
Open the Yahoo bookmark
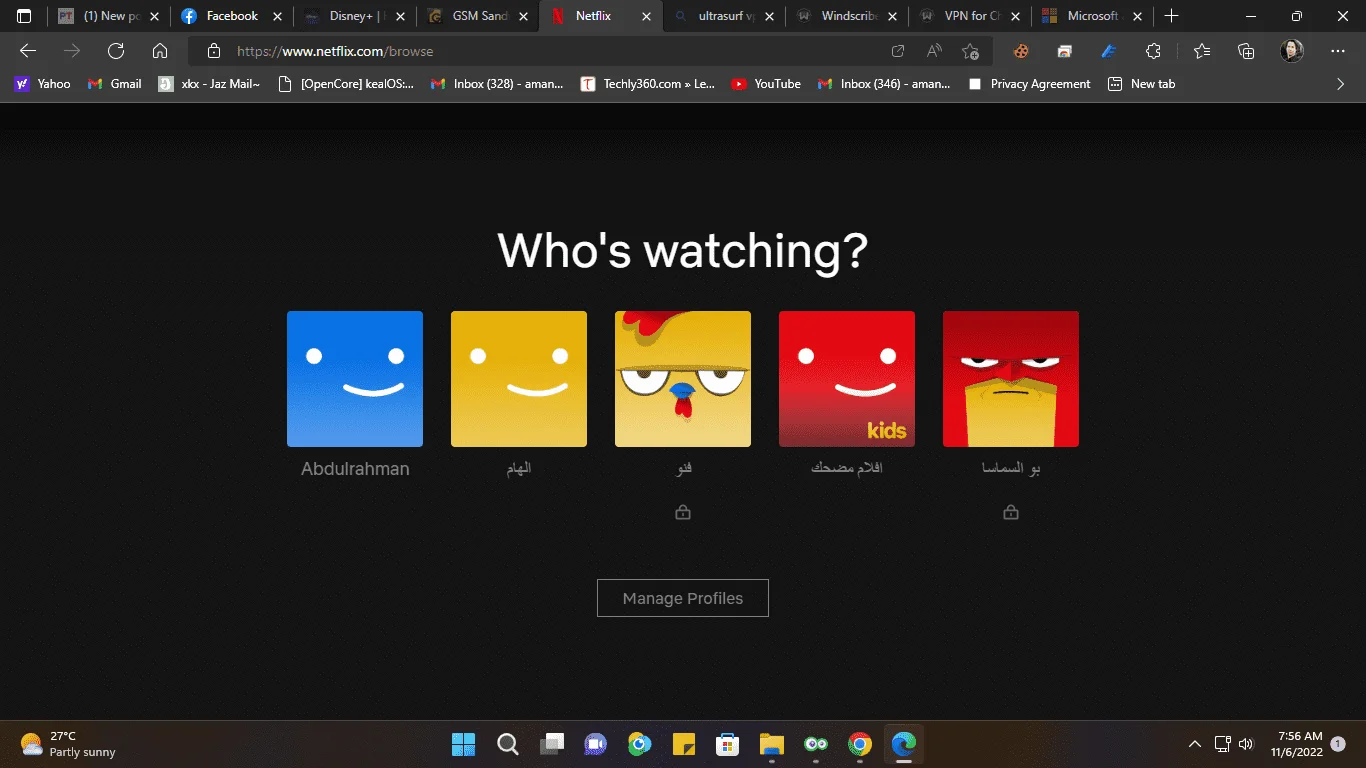(x=42, y=84)
